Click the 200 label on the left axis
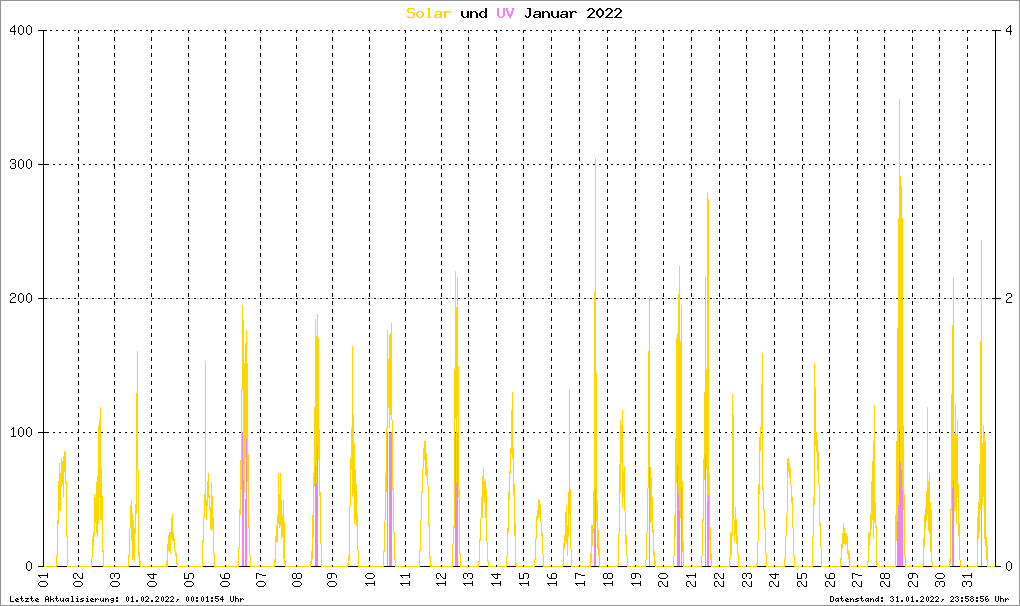This screenshot has height=606, width=1020. click(x=23, y=299)
